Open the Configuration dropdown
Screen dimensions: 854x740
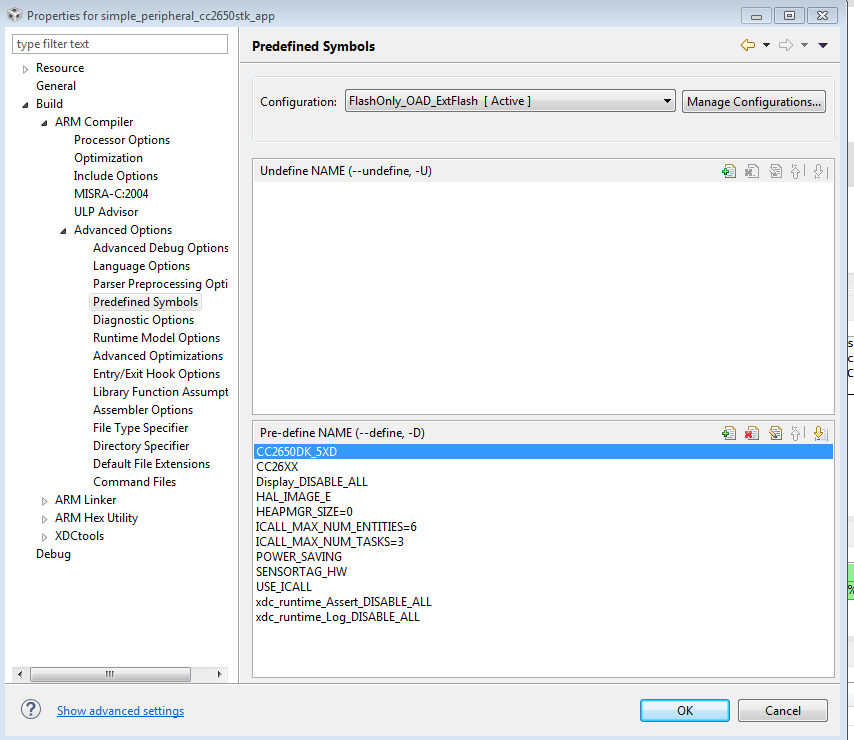click(510, 101)
